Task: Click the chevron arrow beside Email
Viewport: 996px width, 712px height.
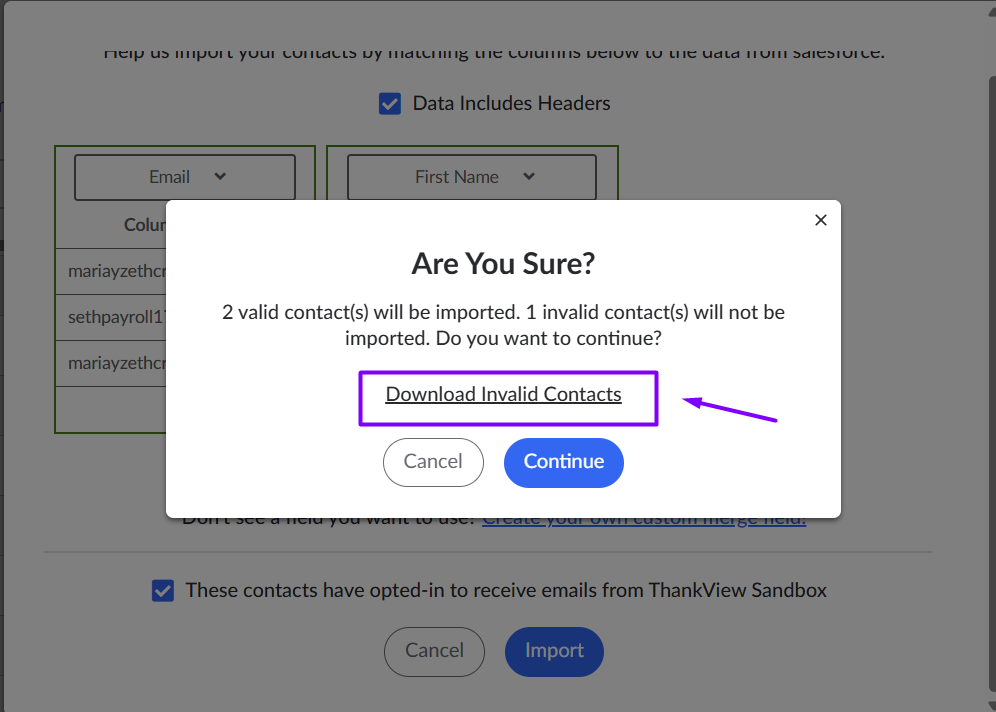Action: pos(221,177)
